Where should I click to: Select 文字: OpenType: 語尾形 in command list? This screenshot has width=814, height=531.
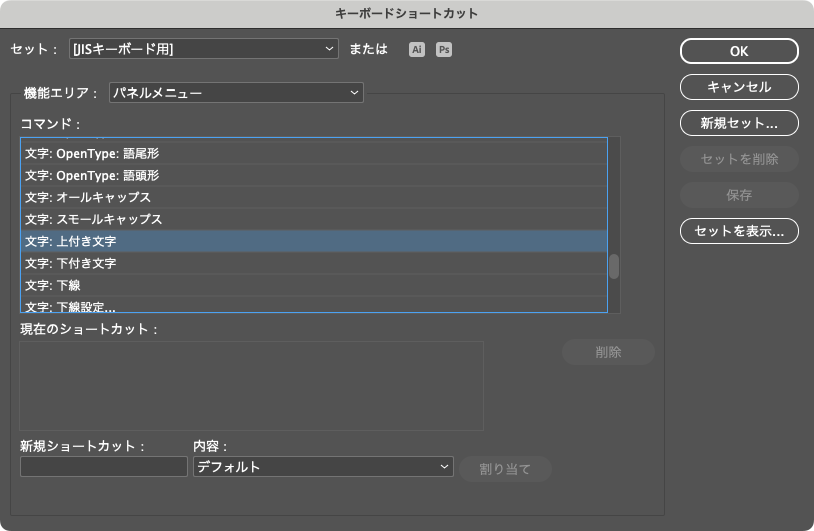[313, 153]
